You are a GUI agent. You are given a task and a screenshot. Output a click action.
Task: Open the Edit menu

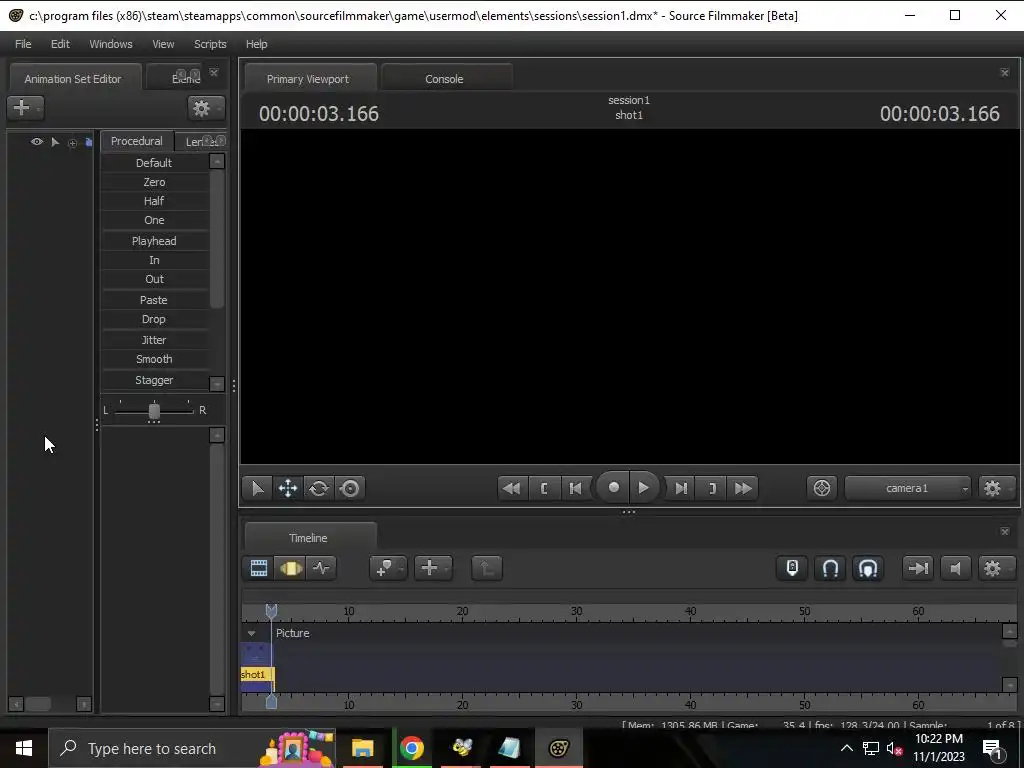(x=60, y=44)
